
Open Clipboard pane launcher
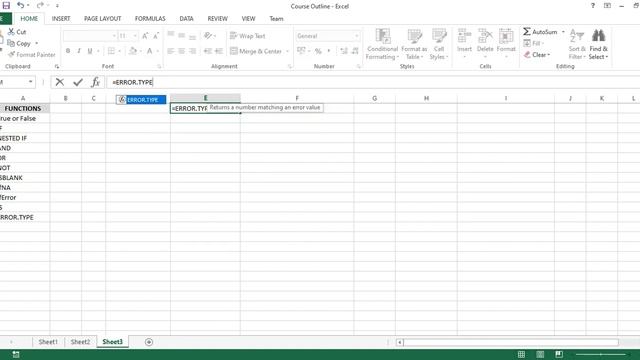[x=57, y=66]
